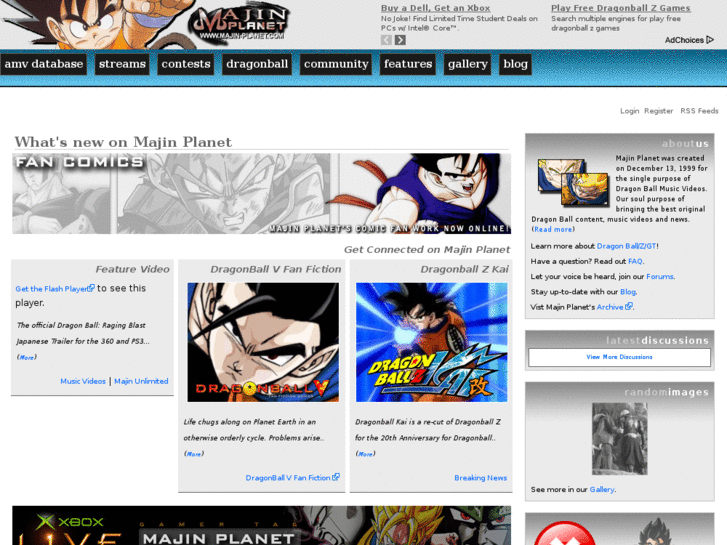Click More under Dragonball Z Kai
This screenshot has height=545, width=727.
(x=365, y=454)
